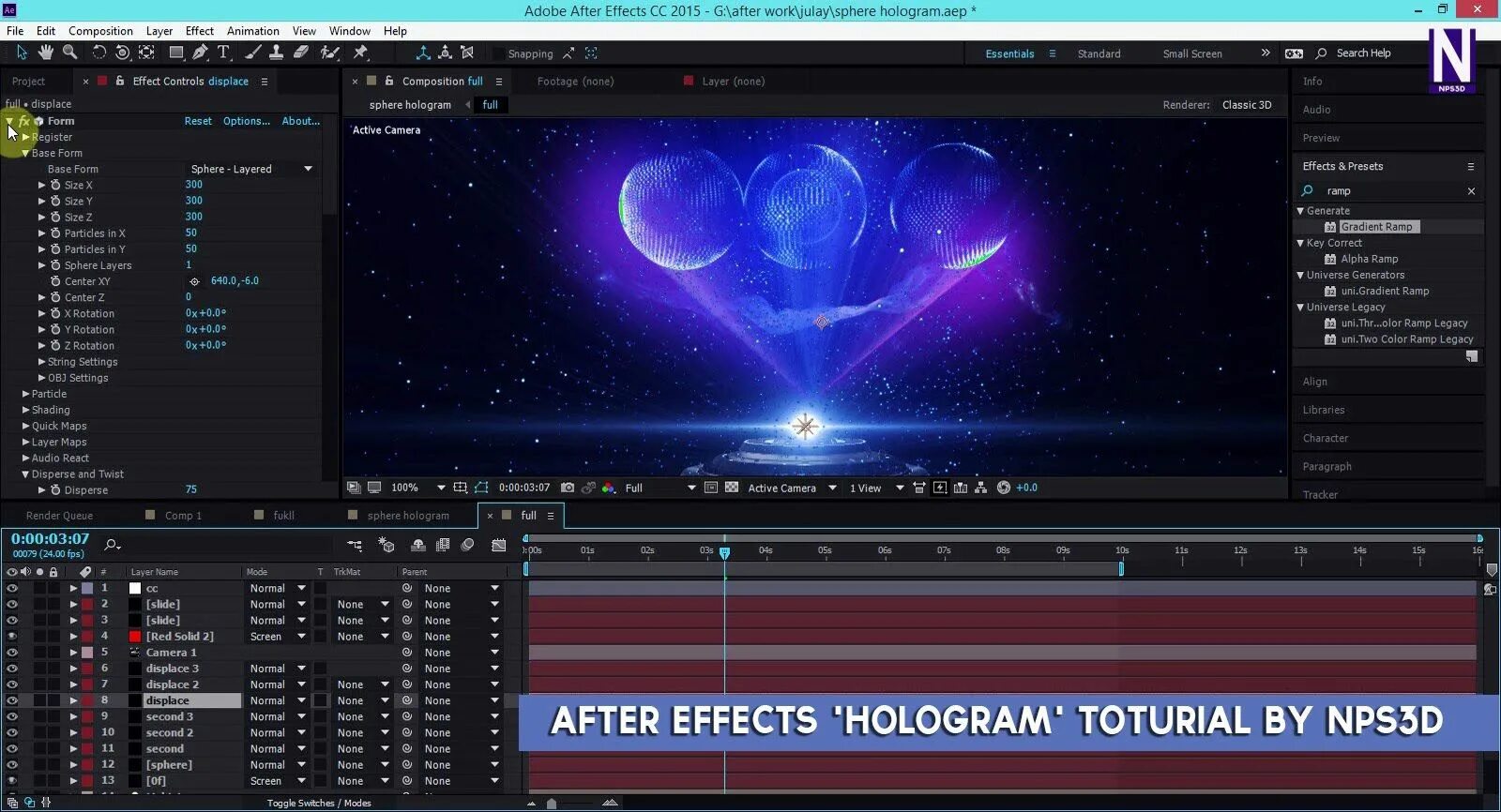Collapse the Base Form group
The image size is (1501, 812).
click(x=25, y=153)
